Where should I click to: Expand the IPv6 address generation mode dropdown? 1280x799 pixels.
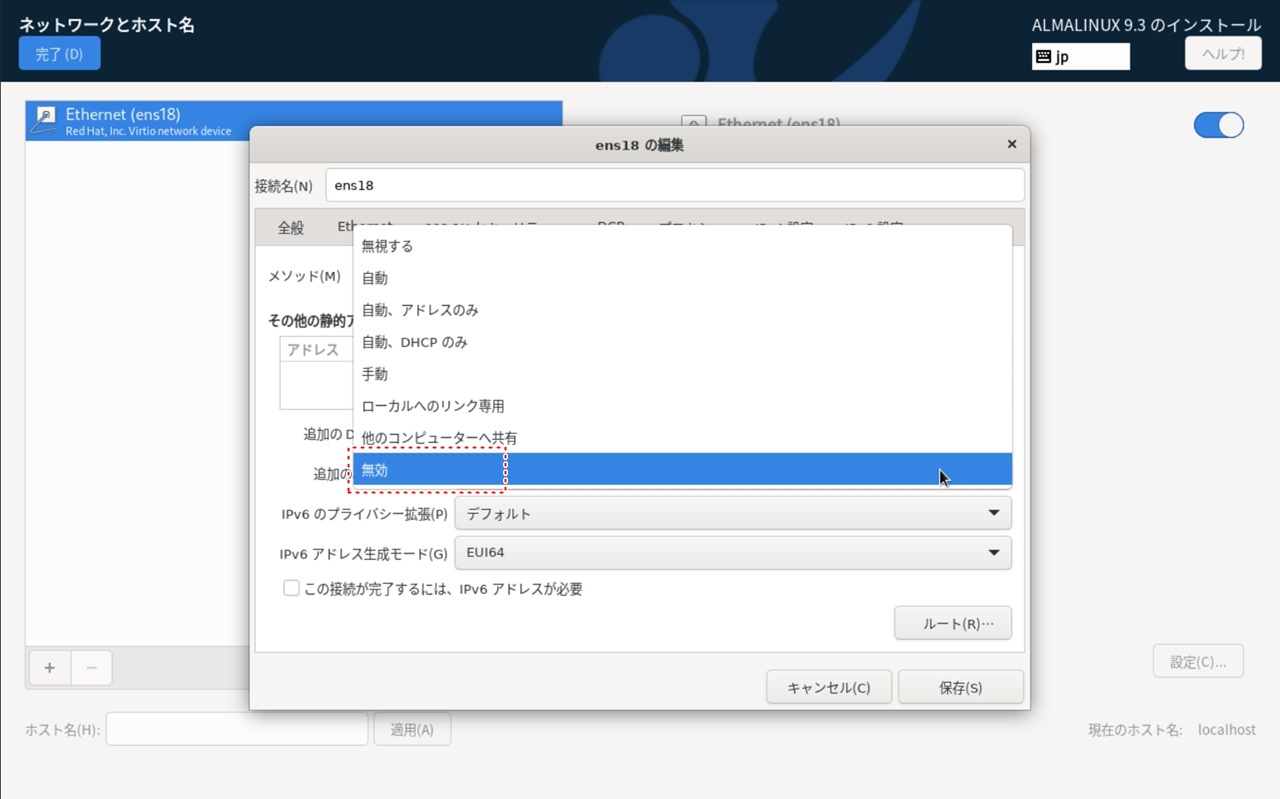pyautogui.click(x=732, y=553)
